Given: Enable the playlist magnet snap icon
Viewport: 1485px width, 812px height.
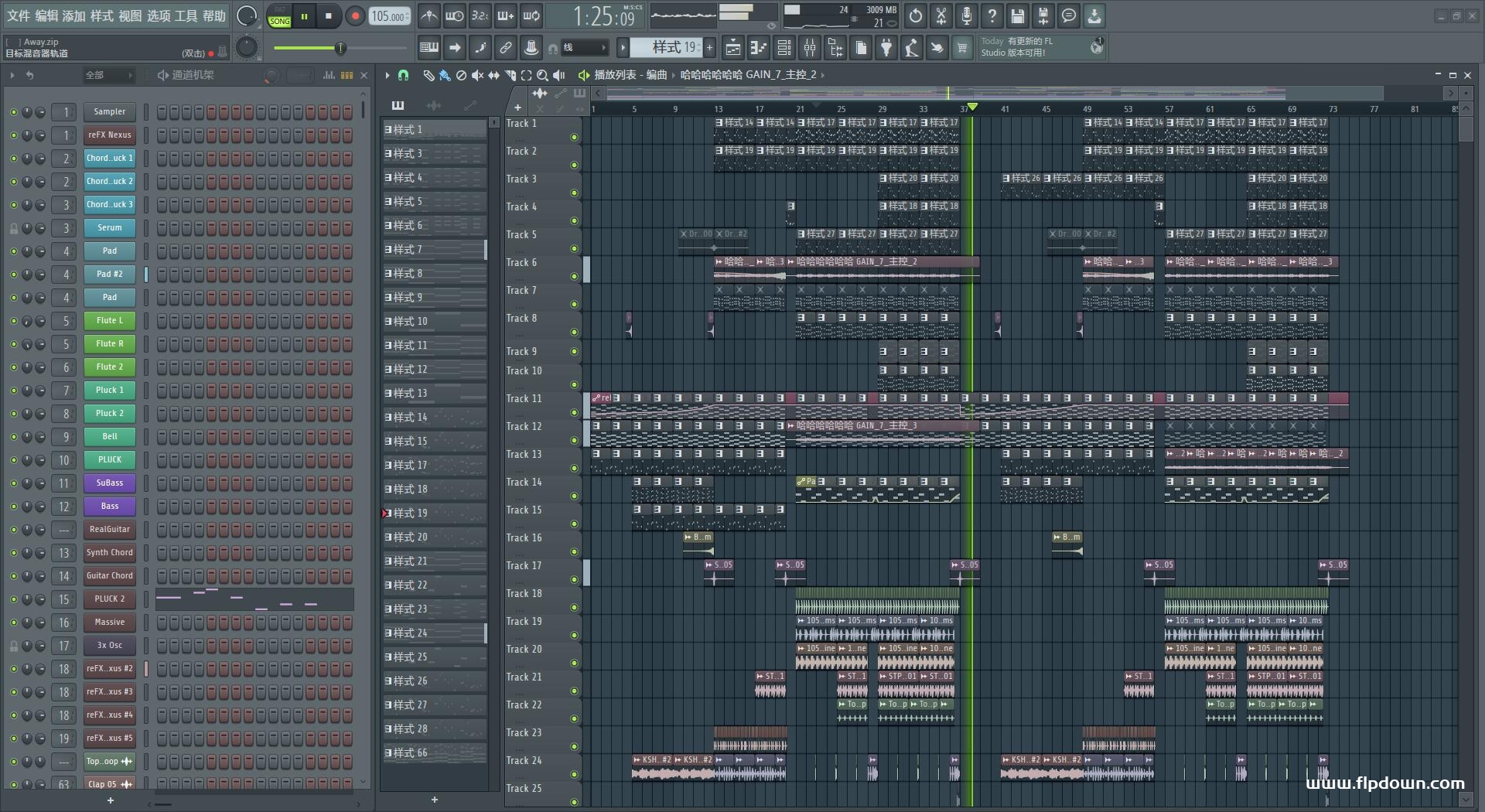Looking at the screenshot, I should [x=403, y=75].
